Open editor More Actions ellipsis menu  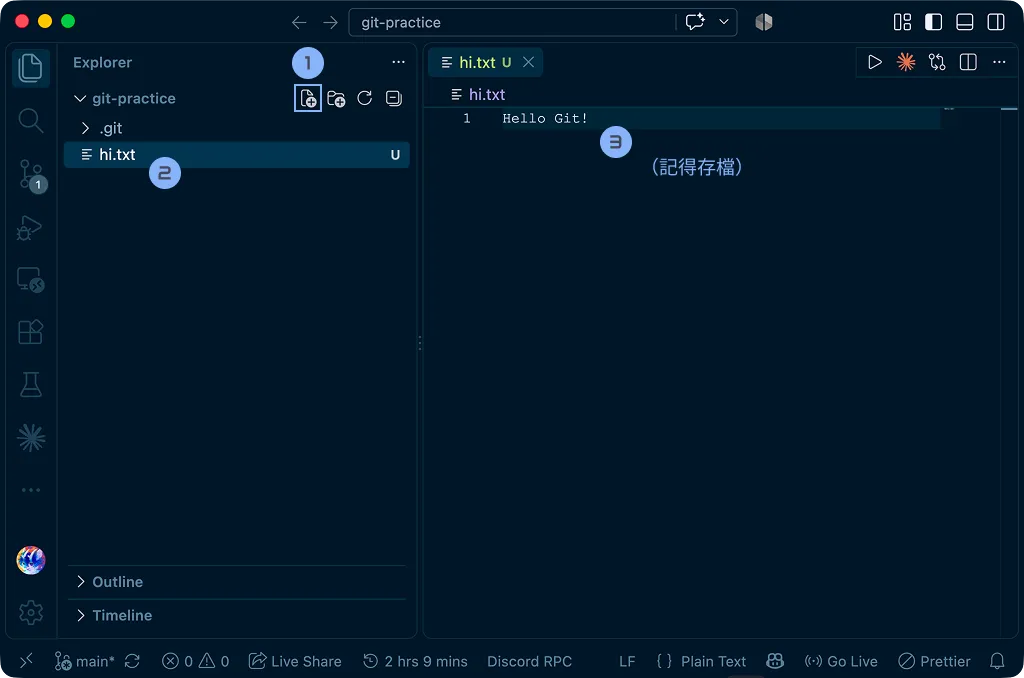999,63
